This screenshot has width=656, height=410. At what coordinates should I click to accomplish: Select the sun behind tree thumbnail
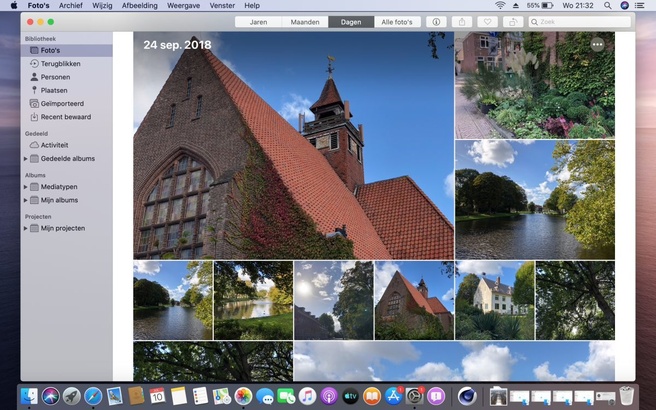point(333,300)
